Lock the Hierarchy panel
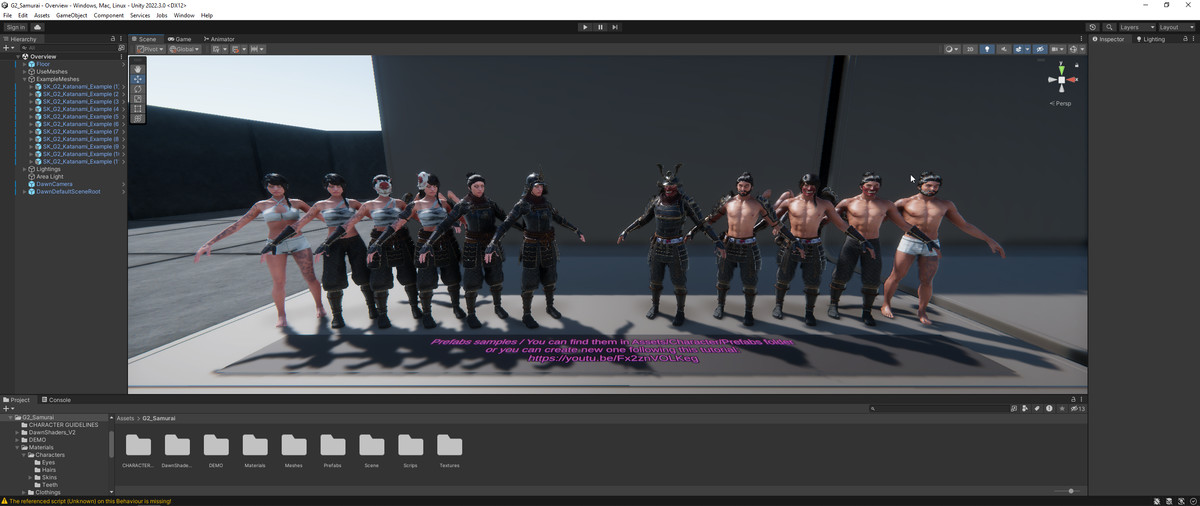 [113, 39]
